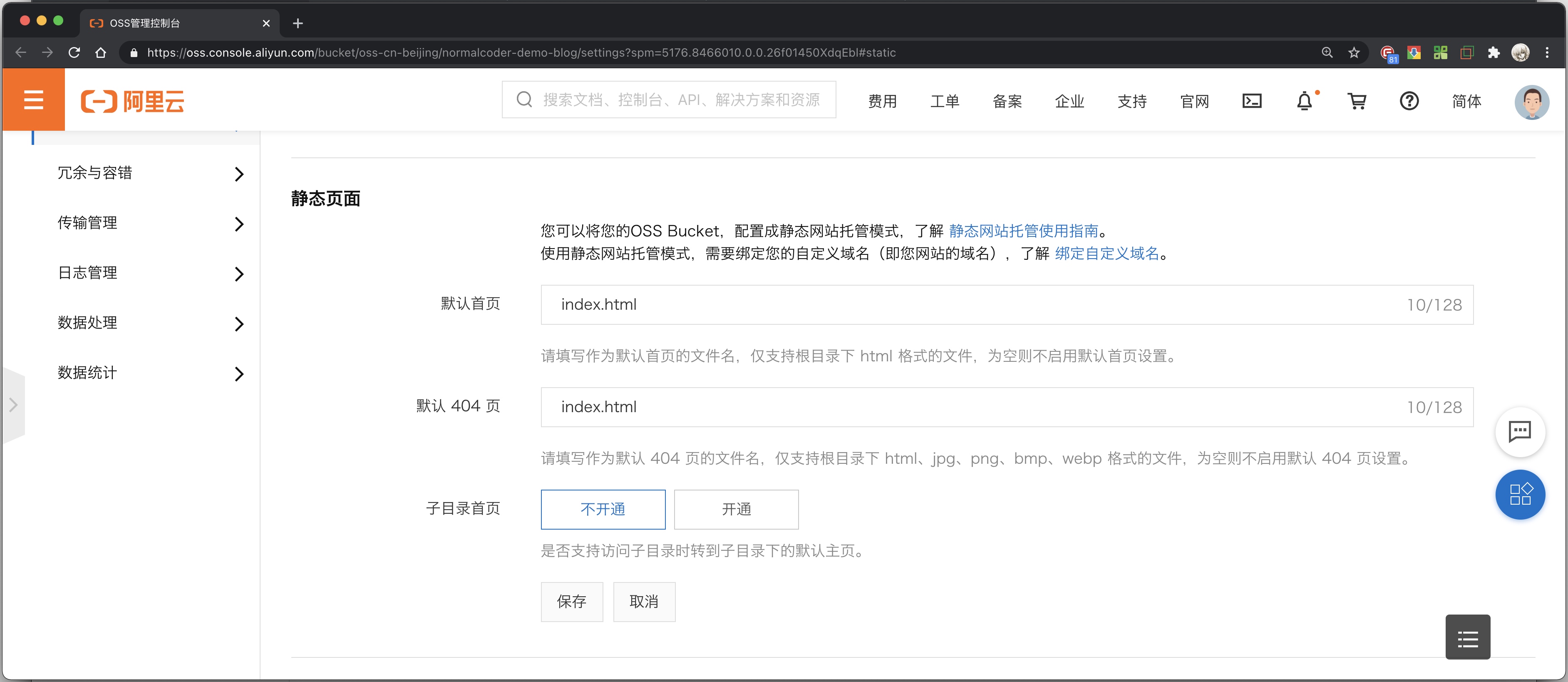Expand the 传输管理 sidebar section
Screen dimensions: 1568x682
coord(149,224)
